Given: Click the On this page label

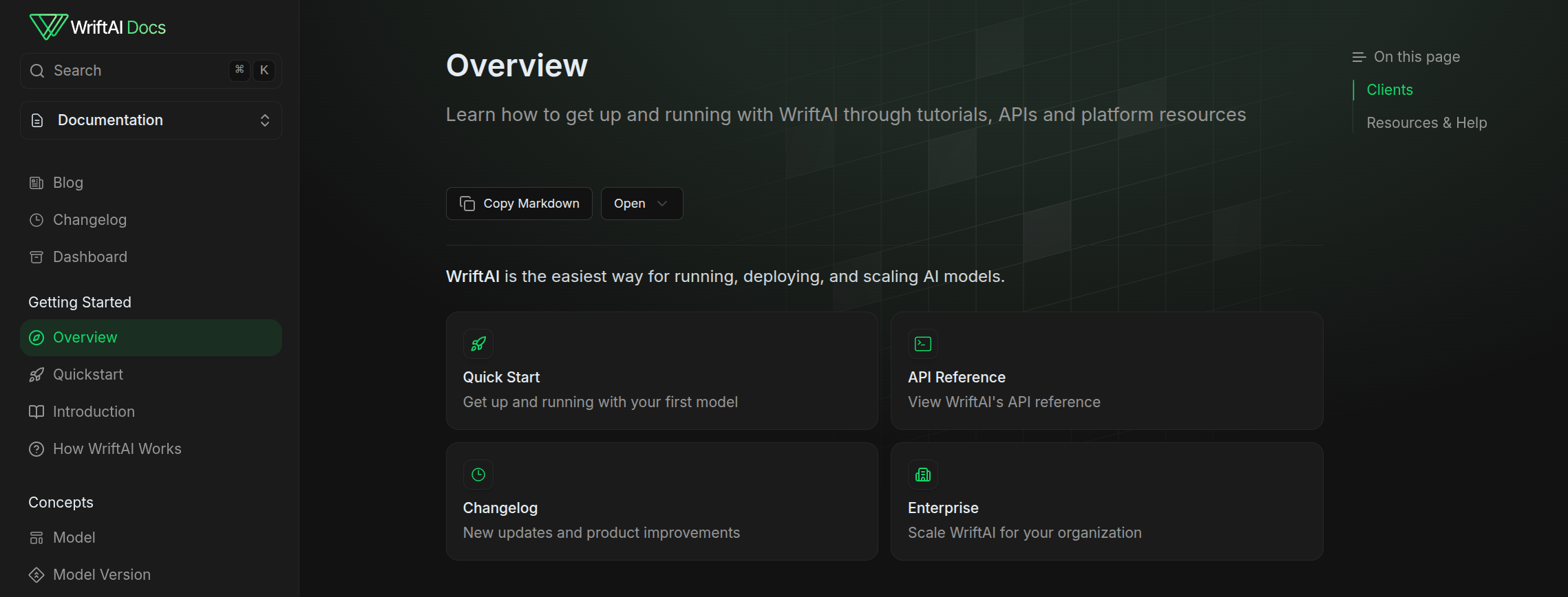Looking at the screenshot, I should point(1417,57).
